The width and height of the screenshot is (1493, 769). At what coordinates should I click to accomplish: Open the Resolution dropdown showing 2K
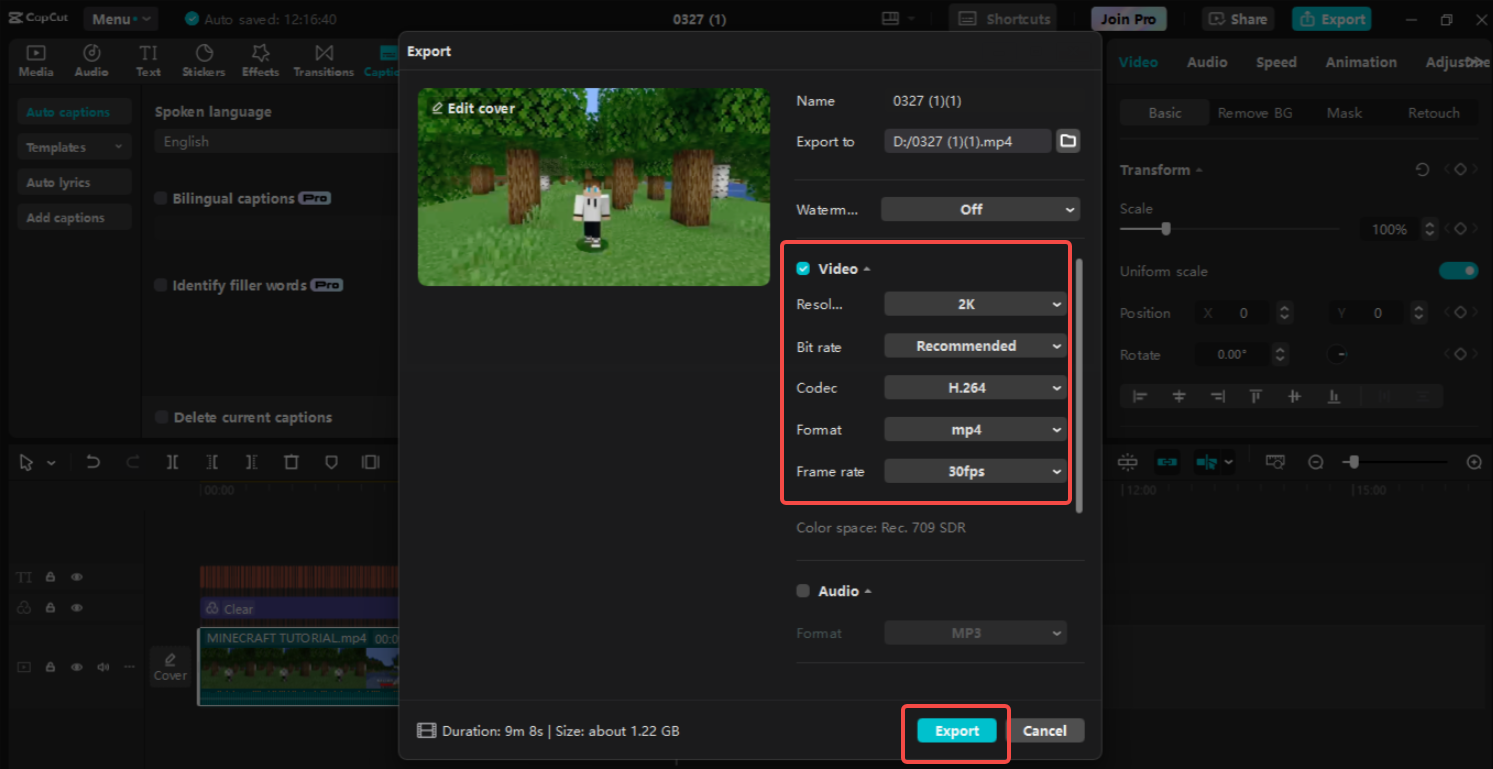[x=975, y=303]
